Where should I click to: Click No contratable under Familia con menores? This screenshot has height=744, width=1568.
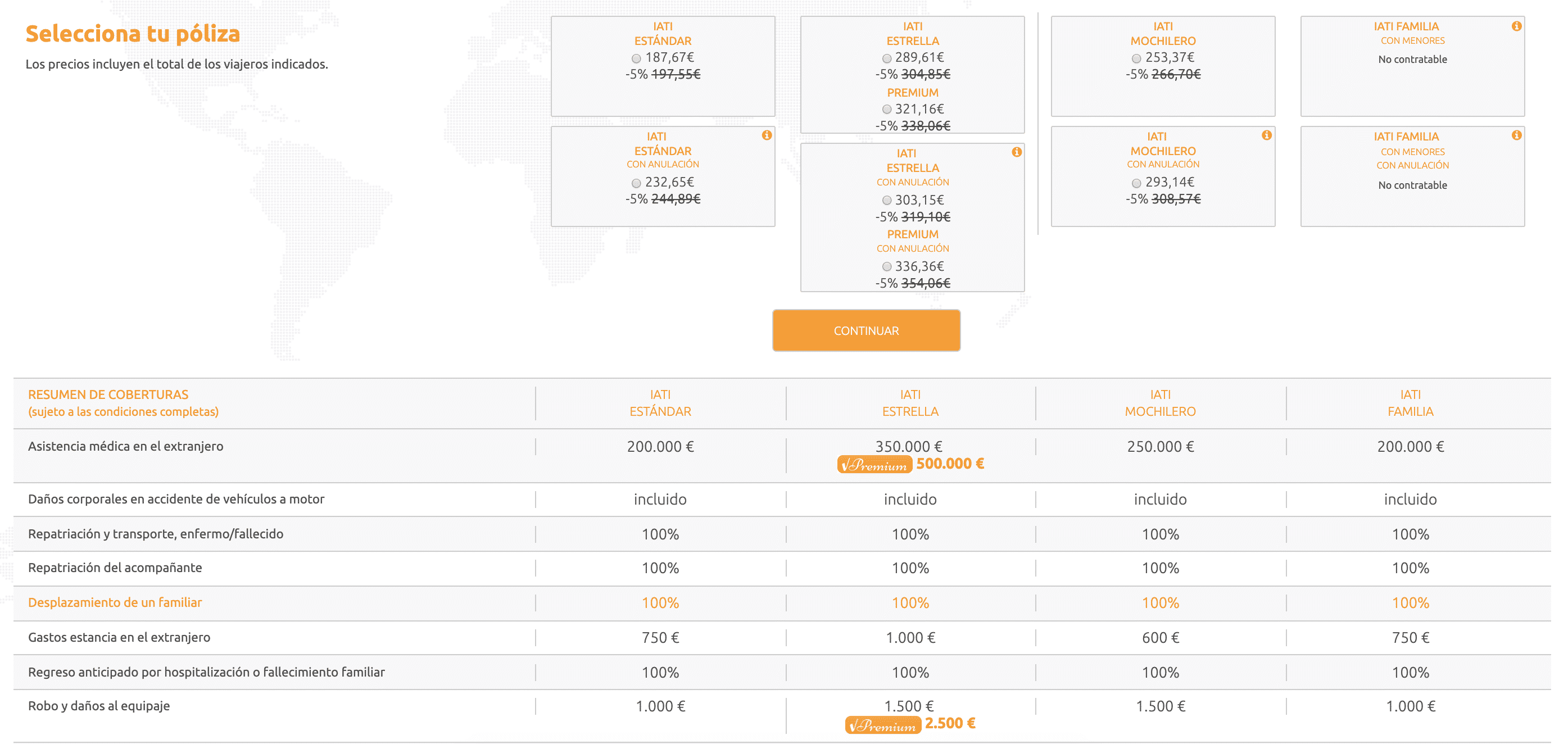pyautogui.click(x=1412, y=60)
